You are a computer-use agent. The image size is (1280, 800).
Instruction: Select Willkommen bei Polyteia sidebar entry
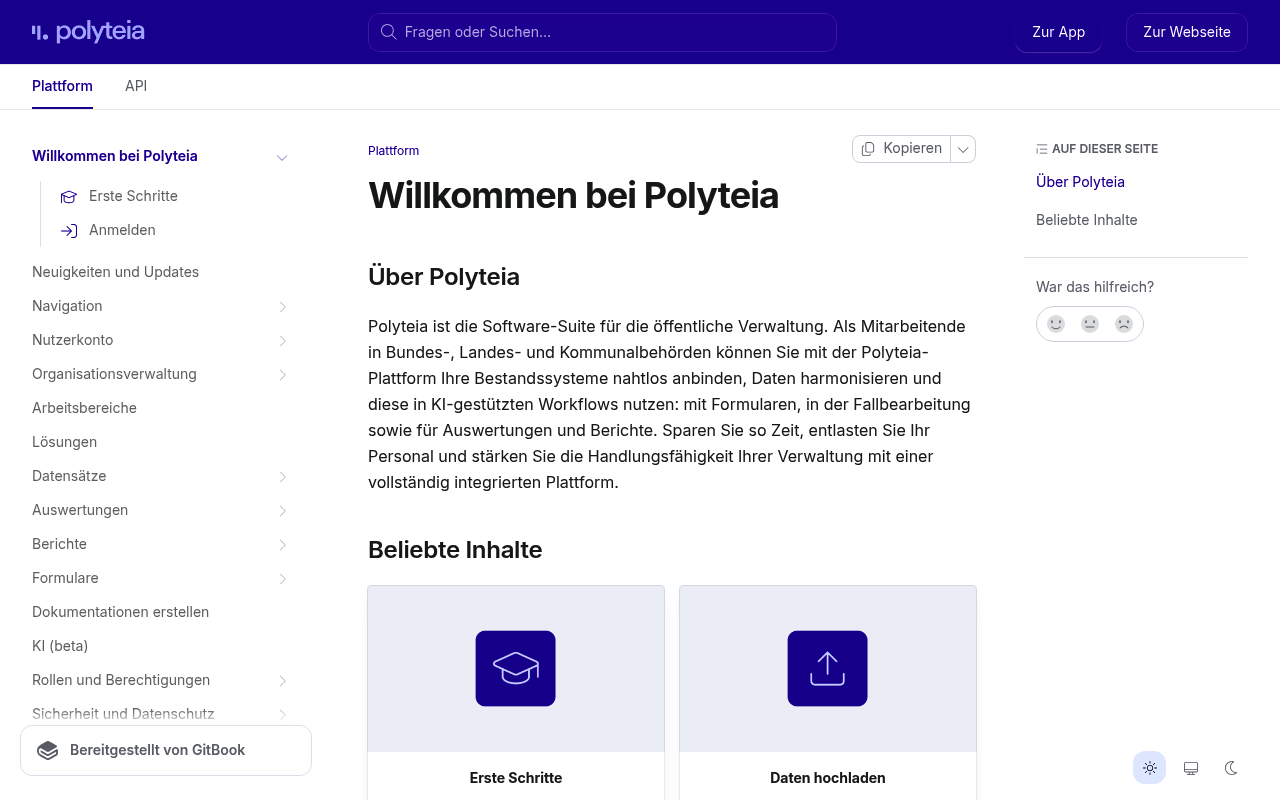pos(115,156)
